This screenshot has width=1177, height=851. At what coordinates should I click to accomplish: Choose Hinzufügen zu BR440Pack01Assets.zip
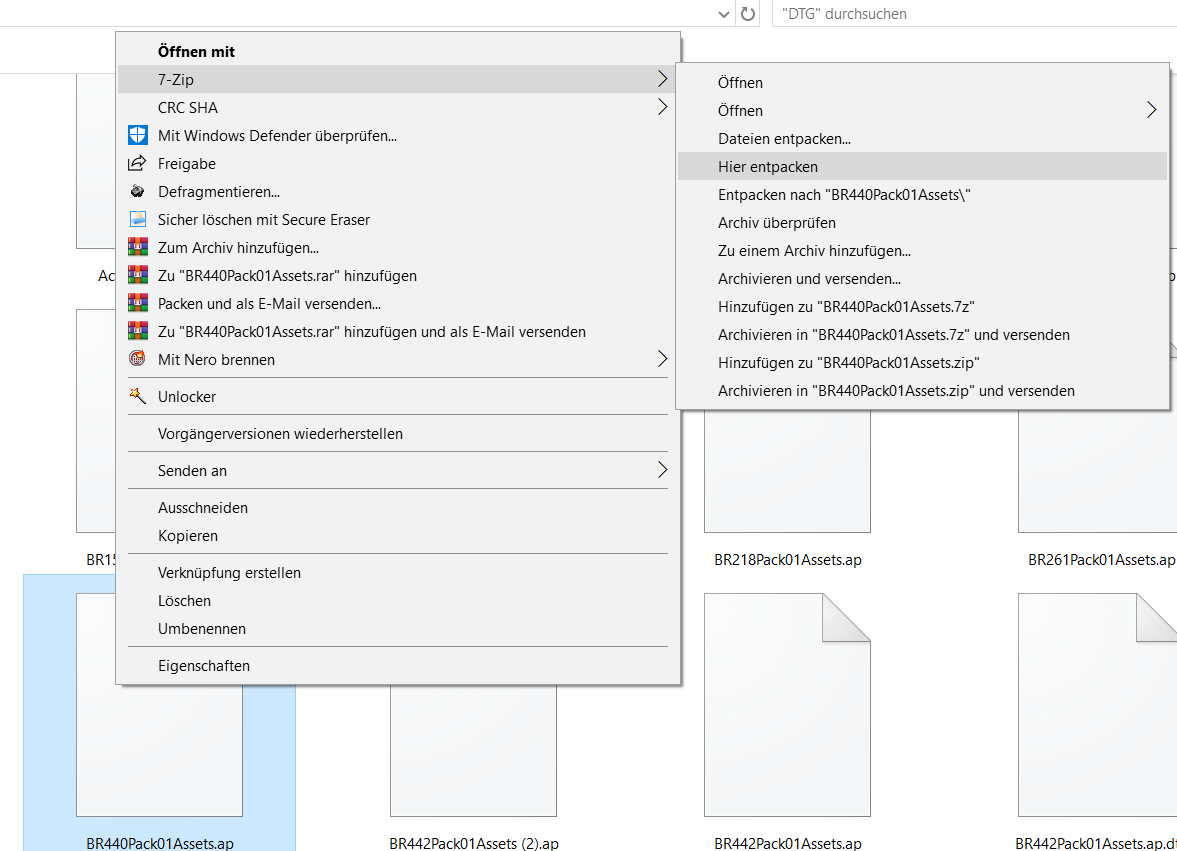point(923,362)
